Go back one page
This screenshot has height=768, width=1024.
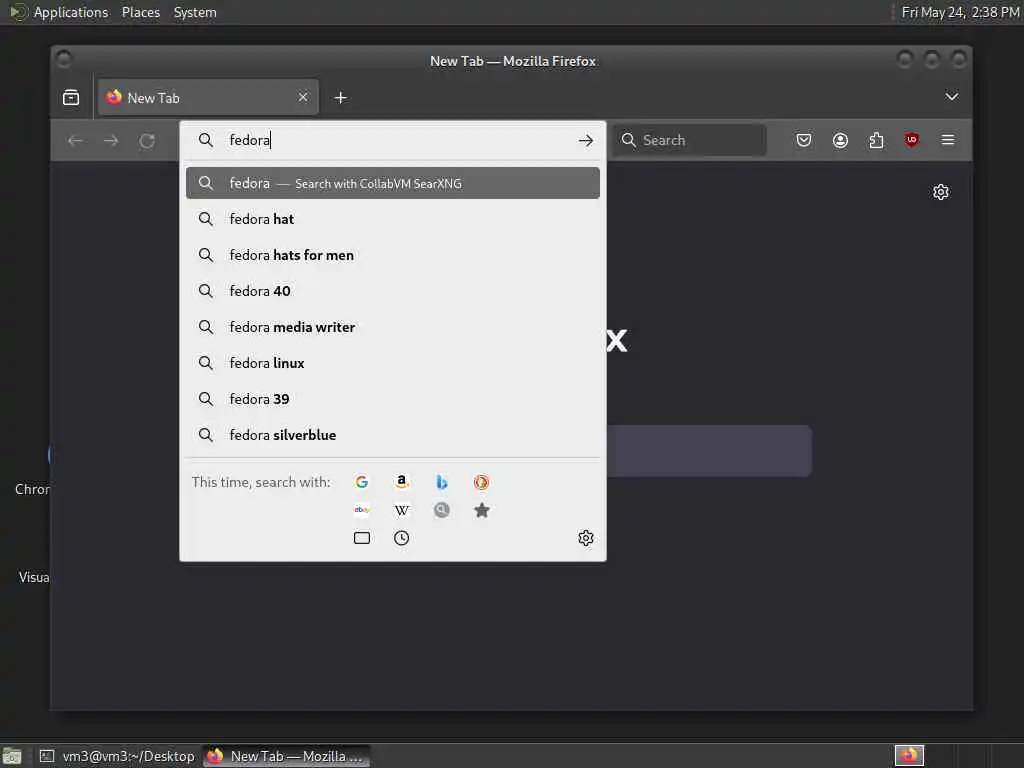click(x=75, y=140)
